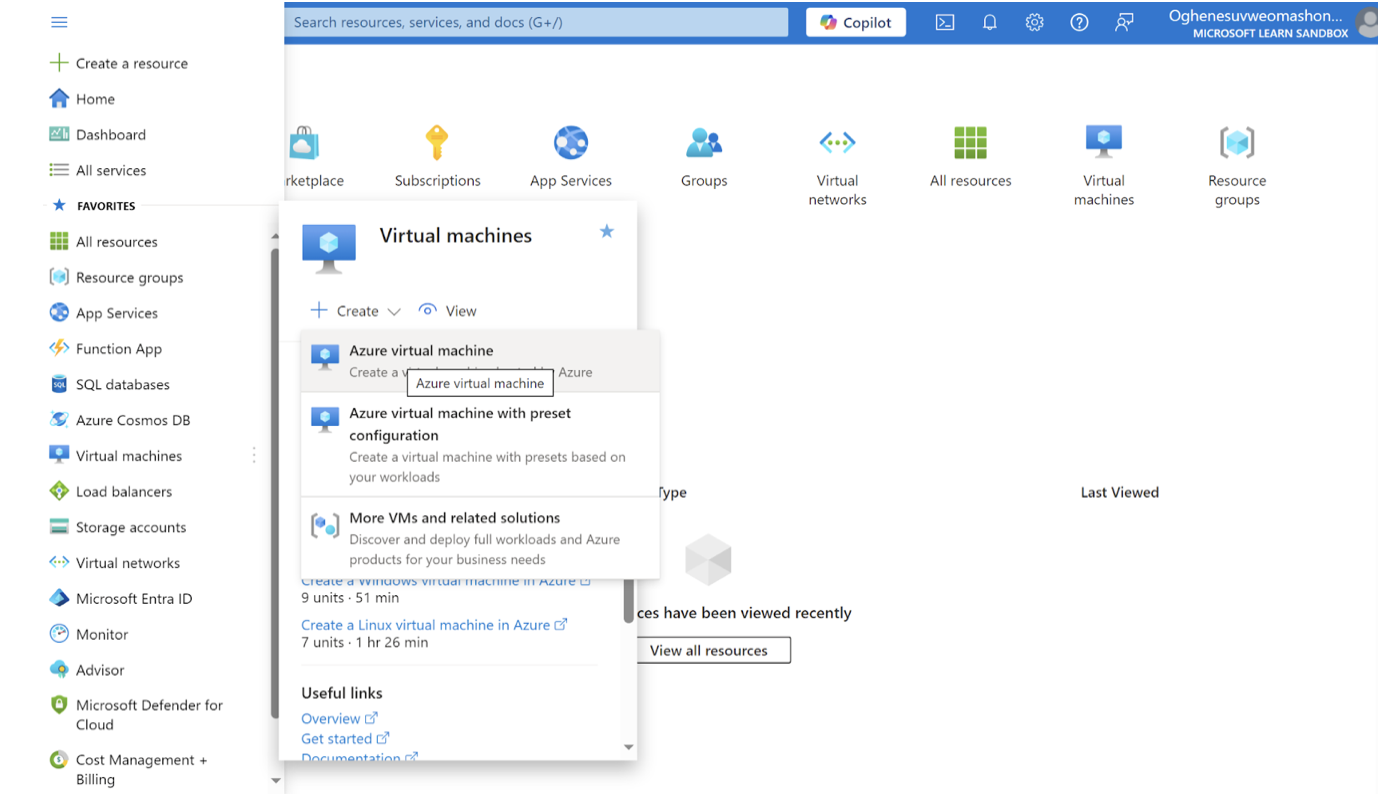Open the feedback icon in top bar
Screen dimensions: 1382x802
(1124, 22)
